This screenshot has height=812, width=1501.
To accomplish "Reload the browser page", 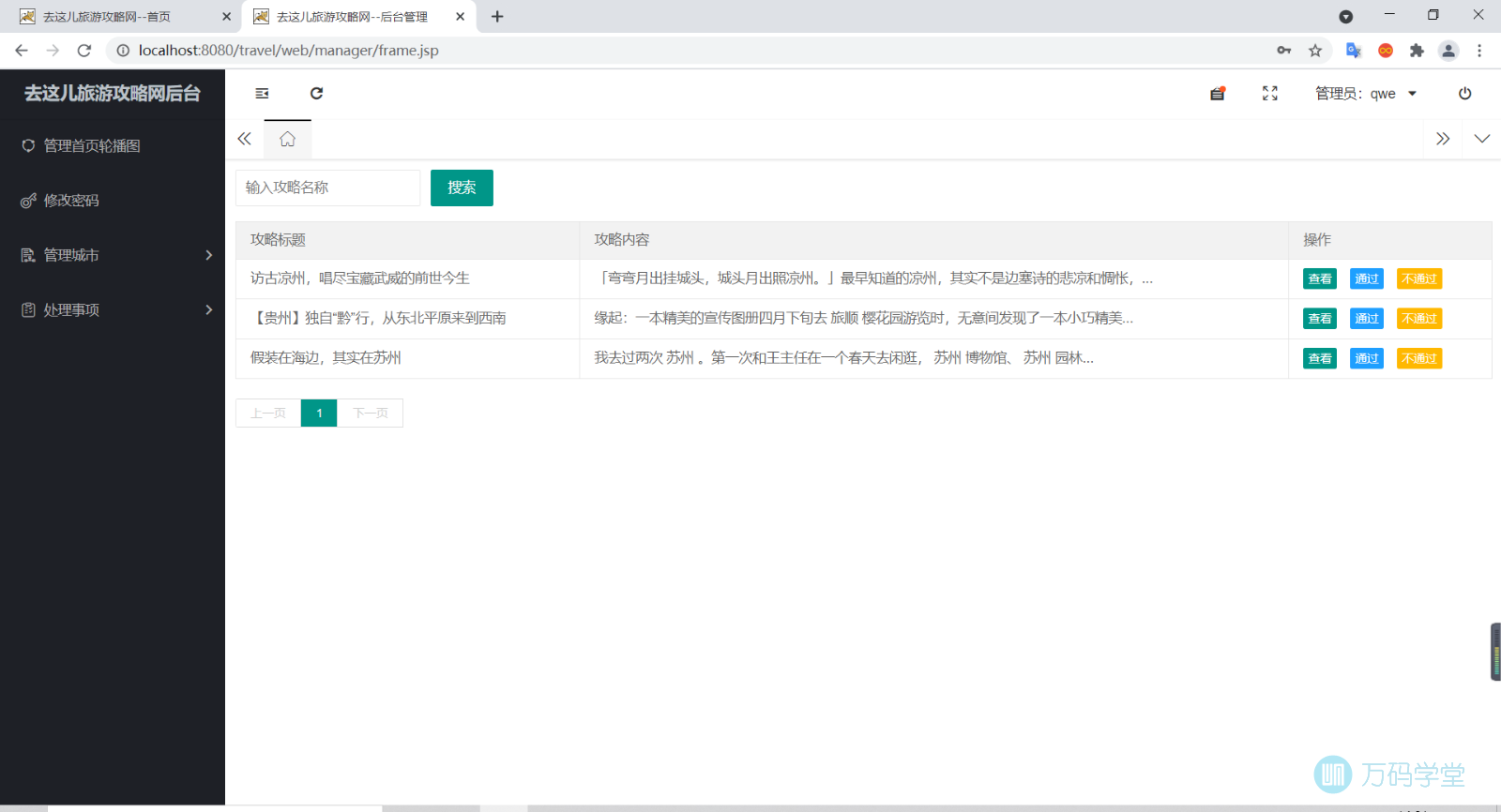I will (x=84, y=51).
